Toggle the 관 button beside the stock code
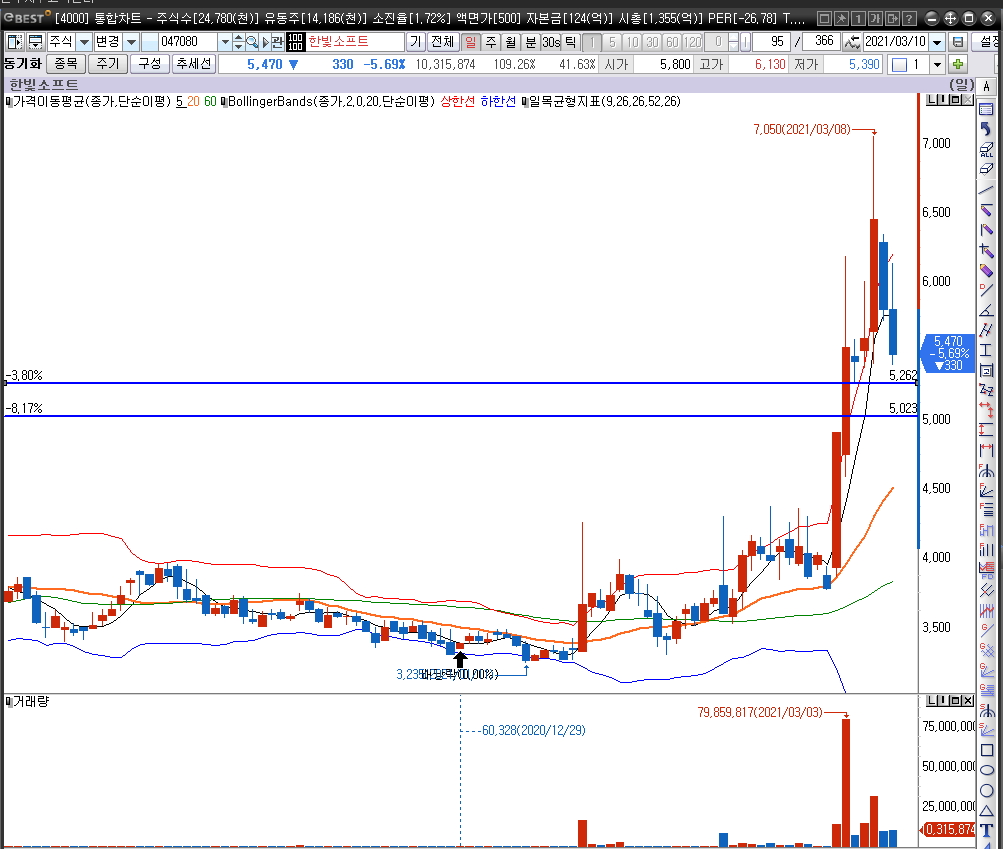The width and height of the screenshot is (1003, 849). pos(278,42)
